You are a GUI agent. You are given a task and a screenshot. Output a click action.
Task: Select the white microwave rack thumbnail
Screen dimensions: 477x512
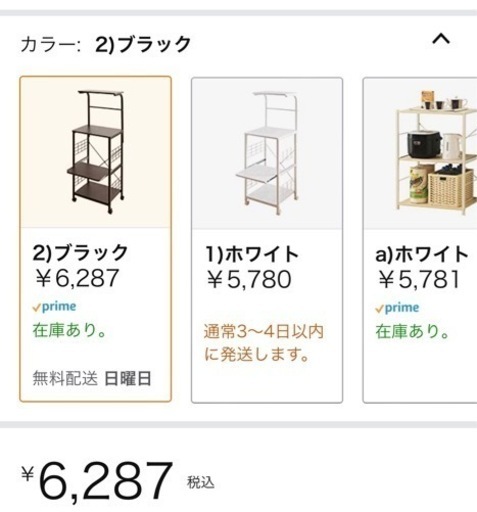point(267,153)
